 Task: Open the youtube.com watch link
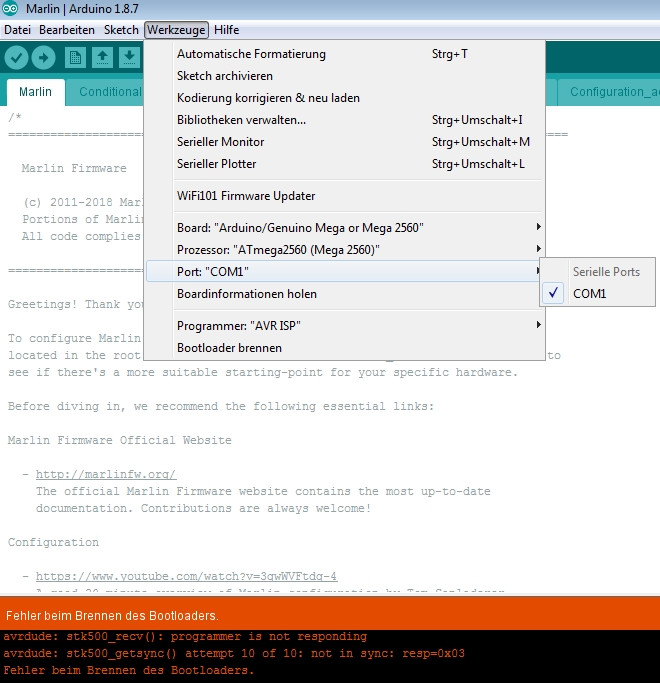pos(186,576)
